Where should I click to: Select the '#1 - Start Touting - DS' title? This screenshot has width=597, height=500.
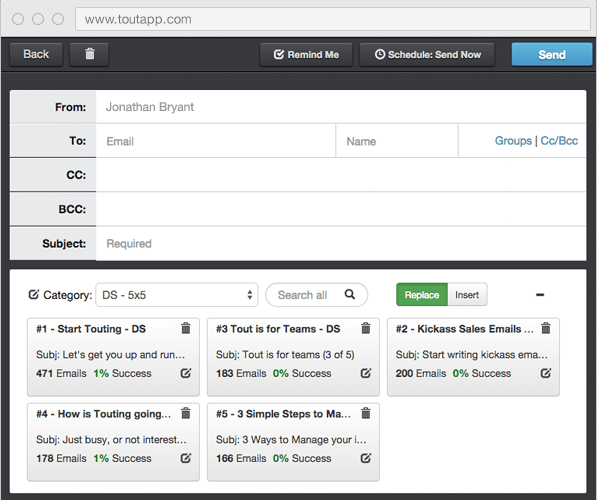pyautogui.click(x=91, y=329)
